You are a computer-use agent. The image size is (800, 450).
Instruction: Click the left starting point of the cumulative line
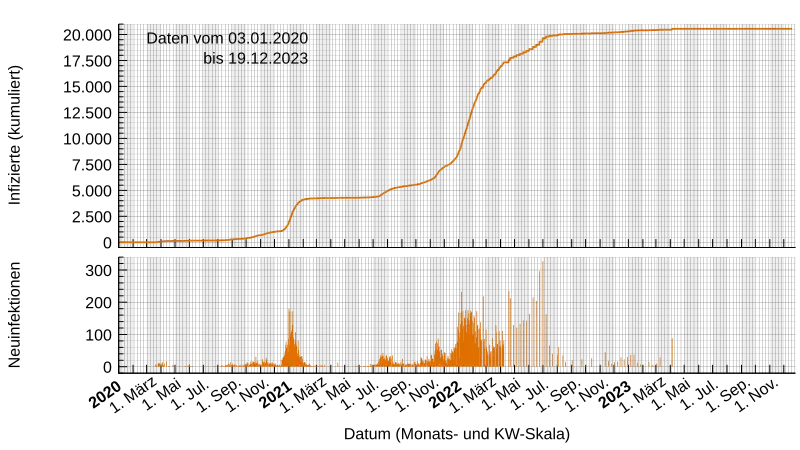point(122,242)
